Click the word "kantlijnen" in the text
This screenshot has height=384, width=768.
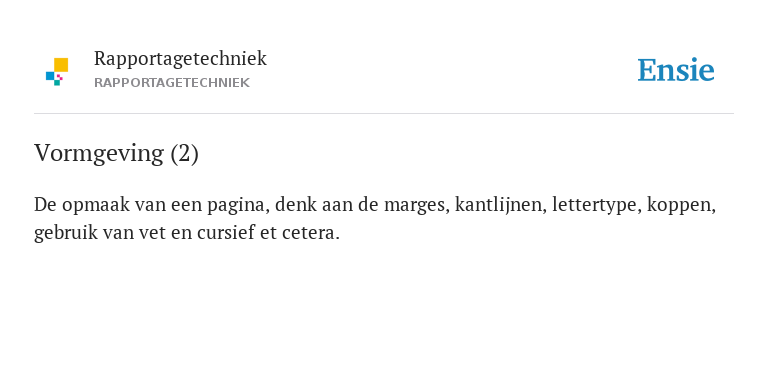[501, 205]
